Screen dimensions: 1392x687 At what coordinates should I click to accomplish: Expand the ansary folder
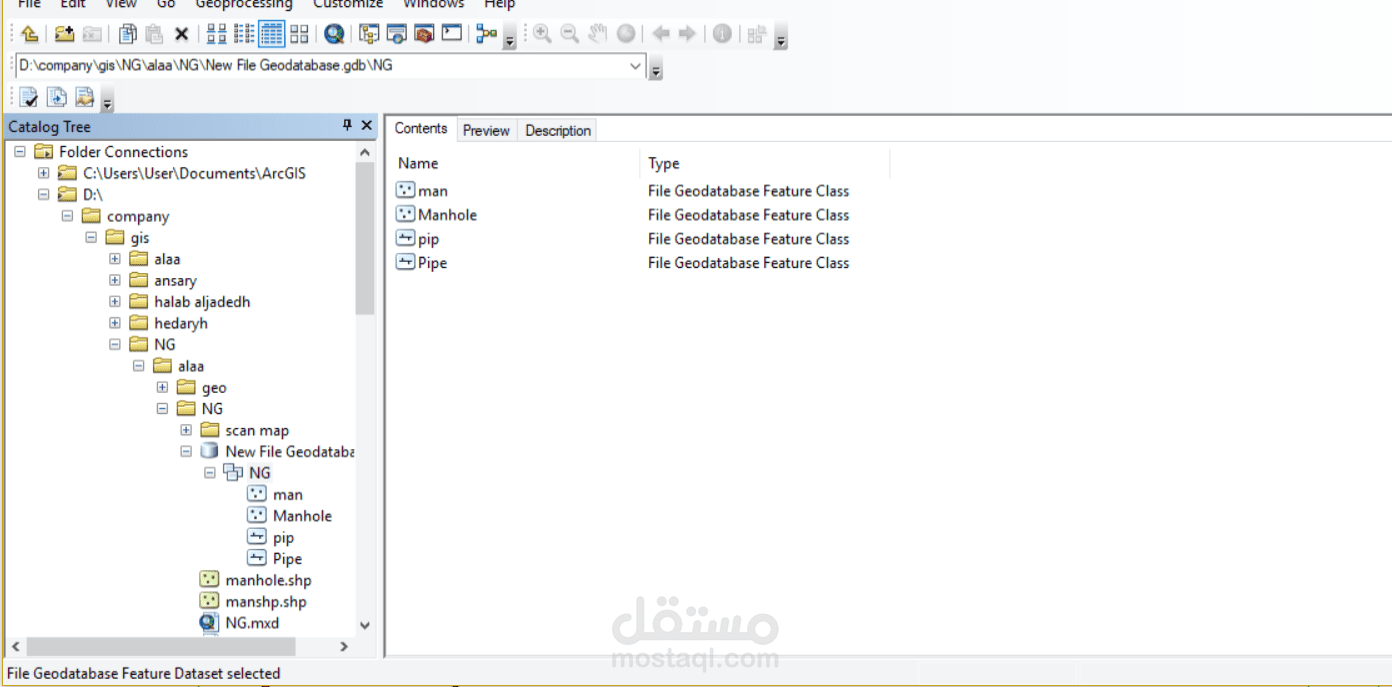(115, 280)
